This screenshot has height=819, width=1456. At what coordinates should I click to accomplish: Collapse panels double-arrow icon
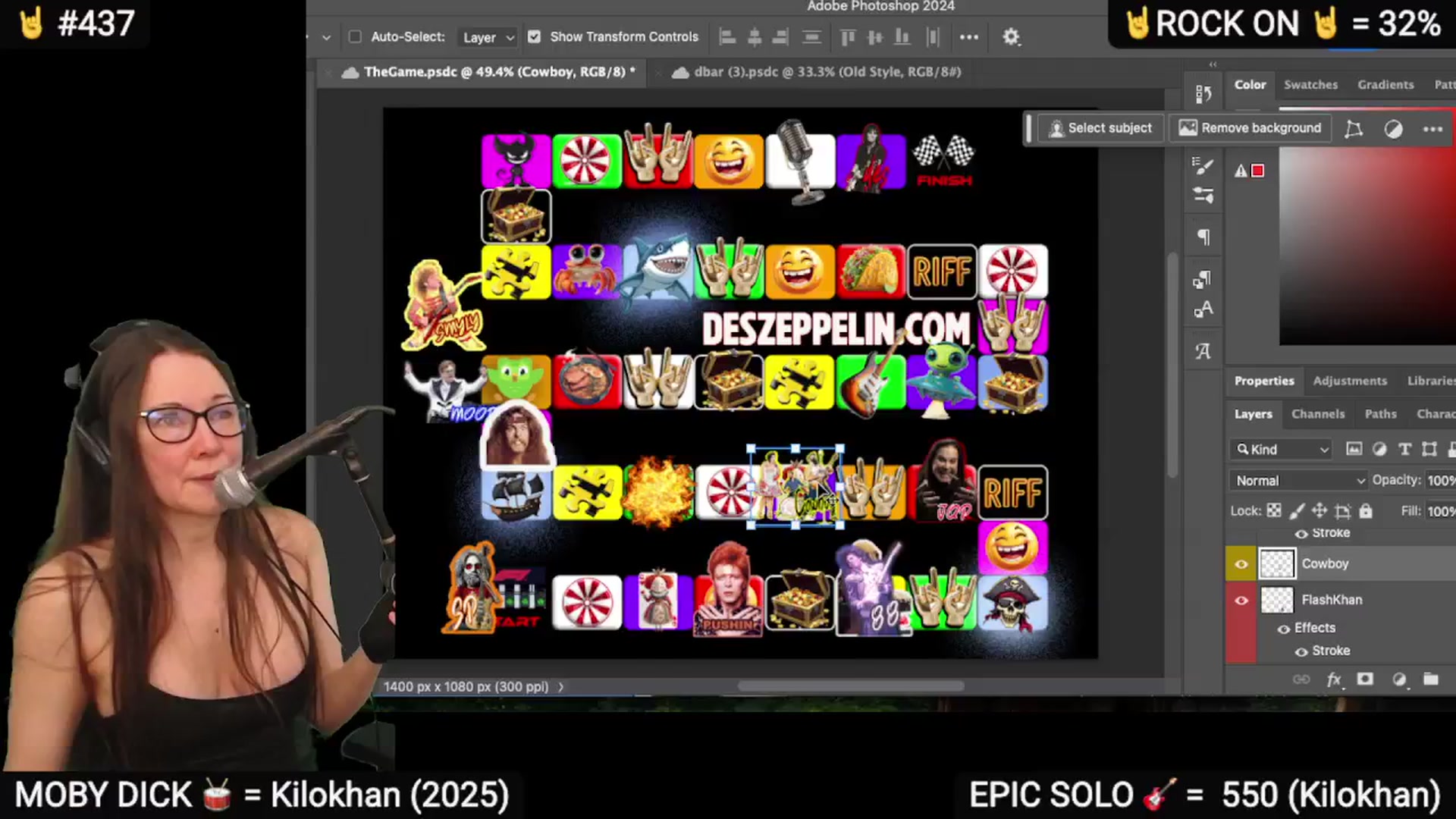1213,64
